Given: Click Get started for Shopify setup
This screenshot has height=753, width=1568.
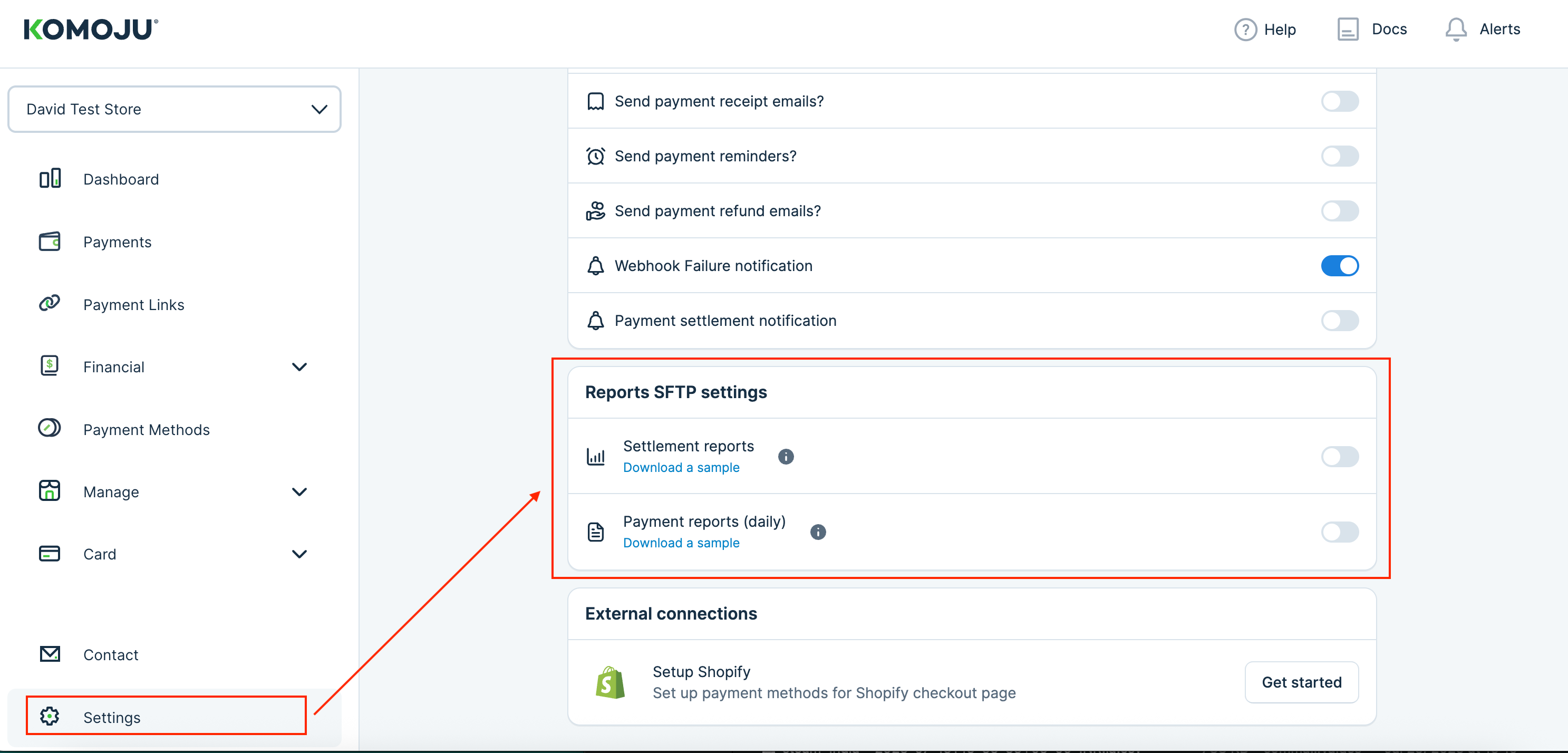Looking at the screenshot, I should tap(1301, 682).
